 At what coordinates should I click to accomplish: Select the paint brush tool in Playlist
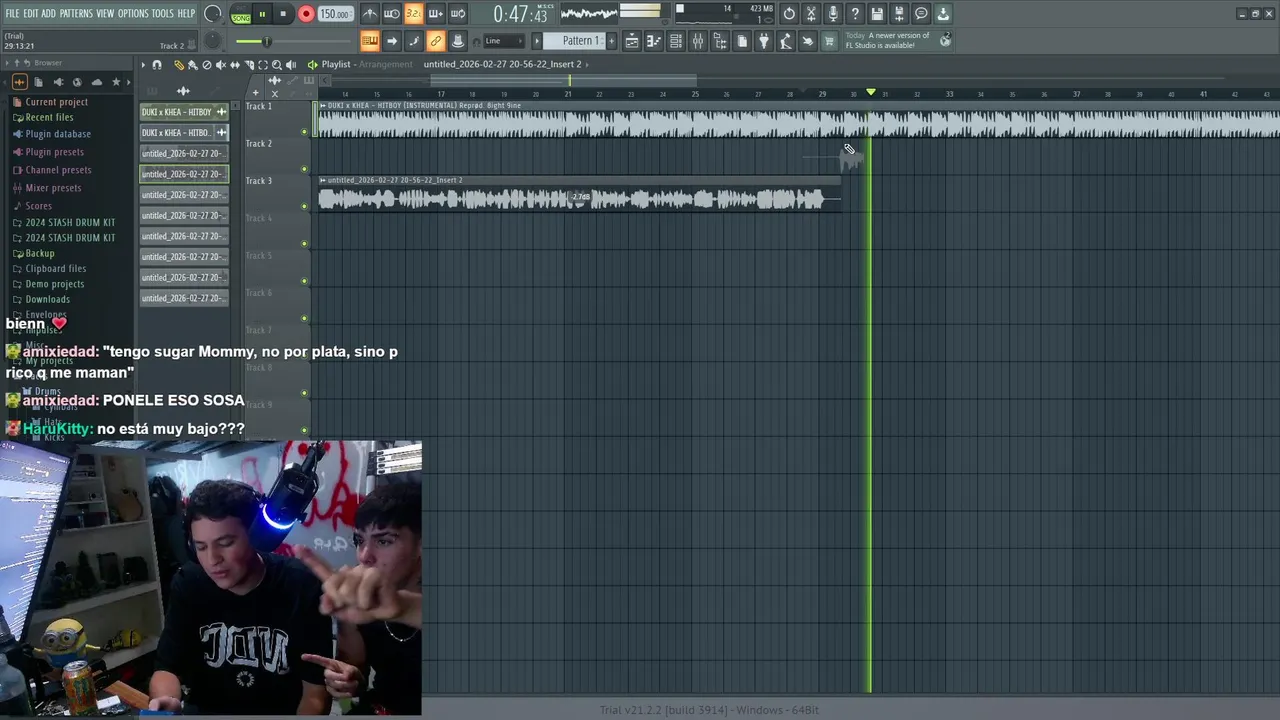192,65
